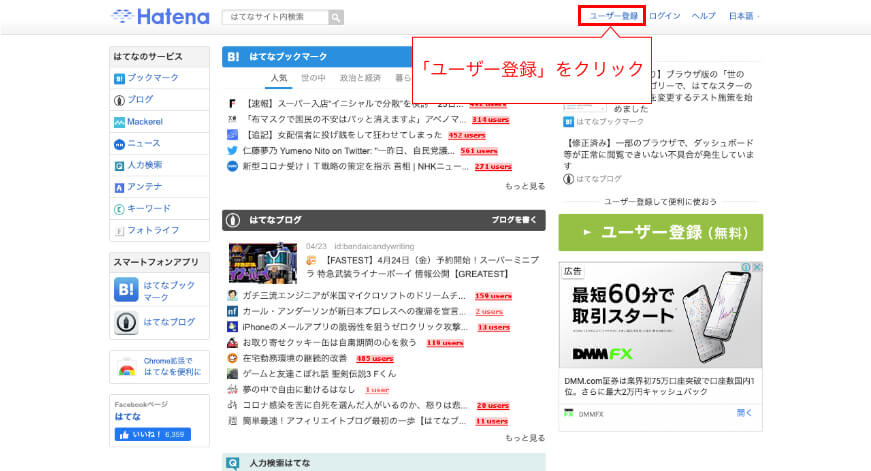Image resolution: width=871 pixels, height=471 pixels.
Task: Click the Facebook いいね! button
Action: (x=153, y=434)
